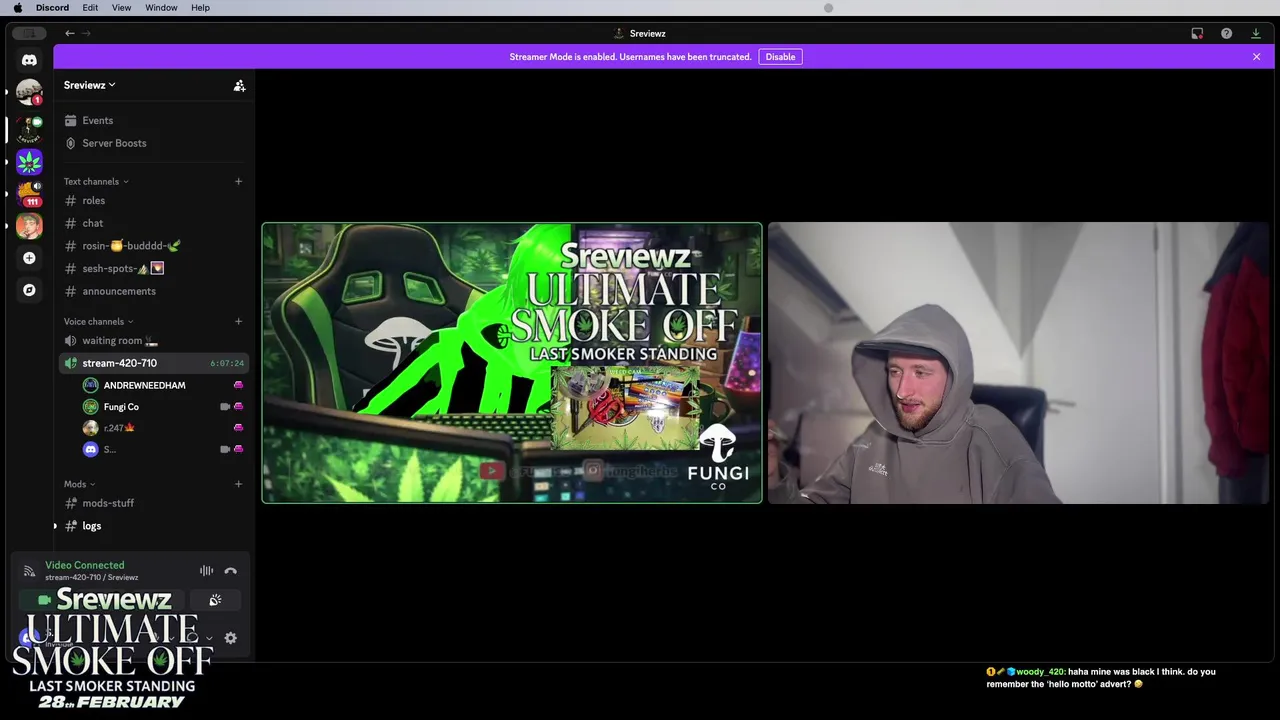This screenshot has width=1280, height=720.
Task: Click user r.247 in voice list
Action: 118,428
